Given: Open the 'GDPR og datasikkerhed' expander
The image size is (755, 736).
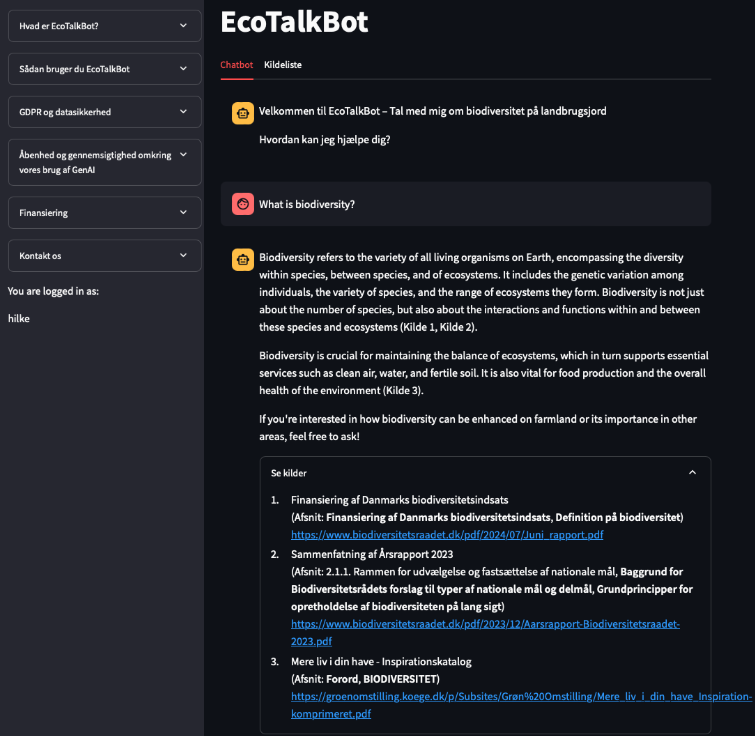Looking at the screenshot, I should coord(103,112).
